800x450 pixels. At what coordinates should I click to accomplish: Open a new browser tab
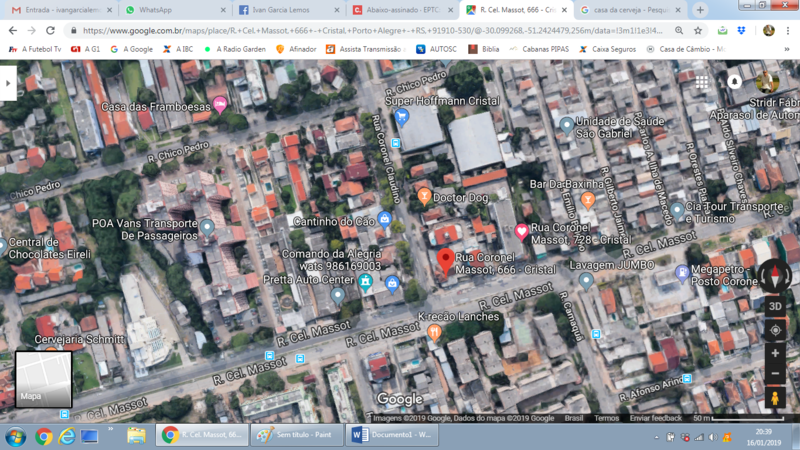pos(700,10)
